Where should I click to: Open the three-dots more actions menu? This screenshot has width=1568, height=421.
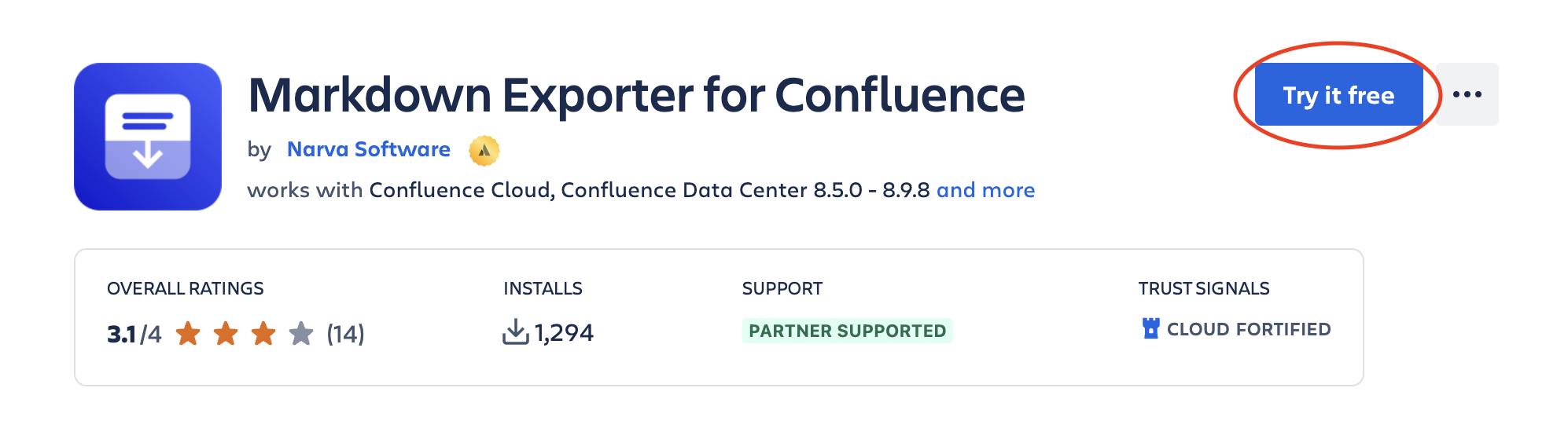click(1467, 94)
